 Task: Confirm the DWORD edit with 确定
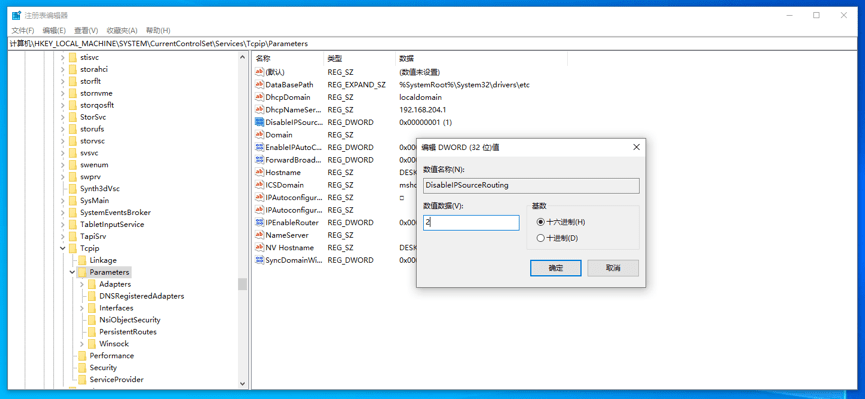coord(556,268)
